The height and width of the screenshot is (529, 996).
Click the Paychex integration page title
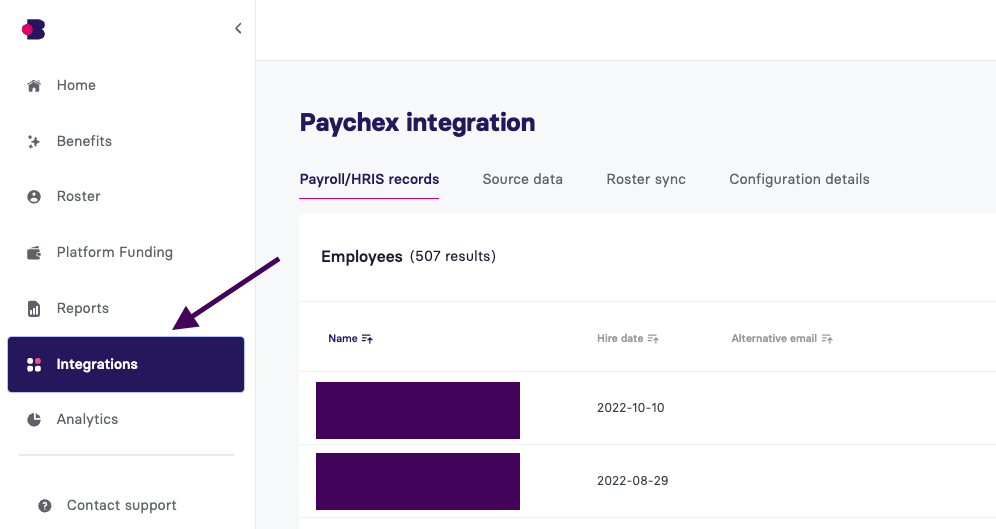[417, 123]
